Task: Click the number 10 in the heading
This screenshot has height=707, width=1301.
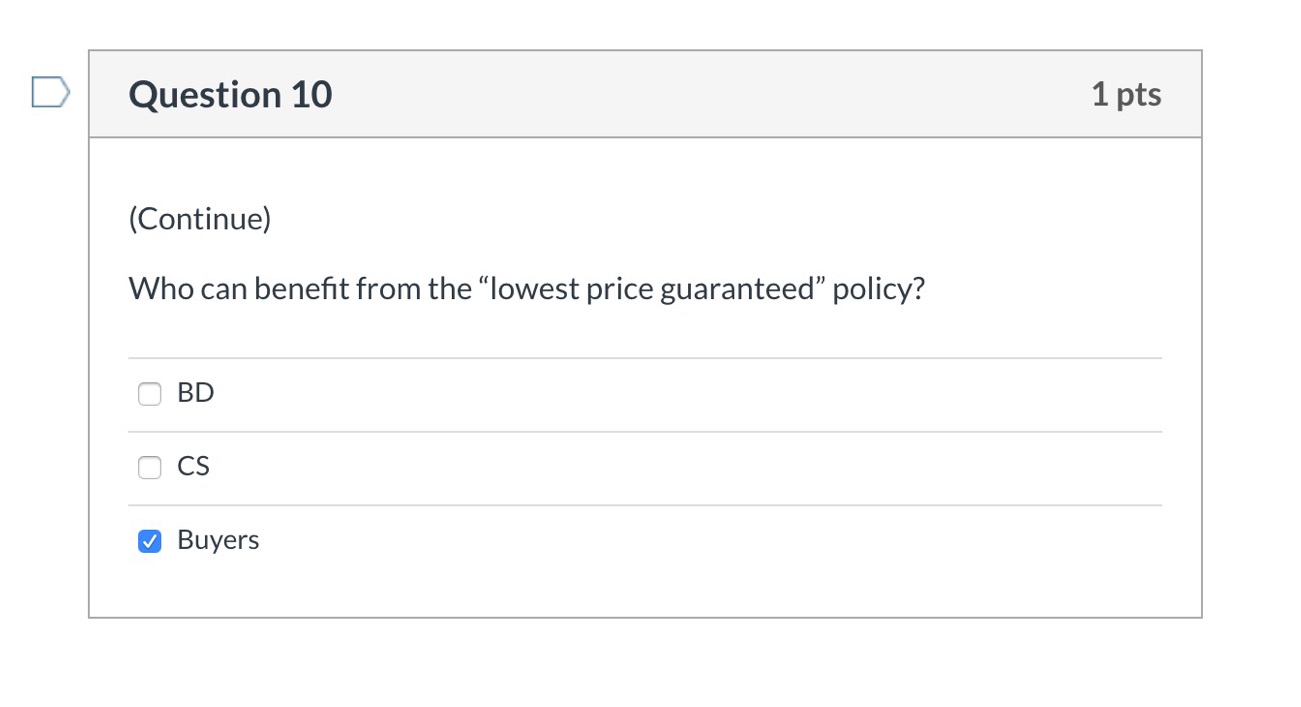Action: (x=312, y=95)
